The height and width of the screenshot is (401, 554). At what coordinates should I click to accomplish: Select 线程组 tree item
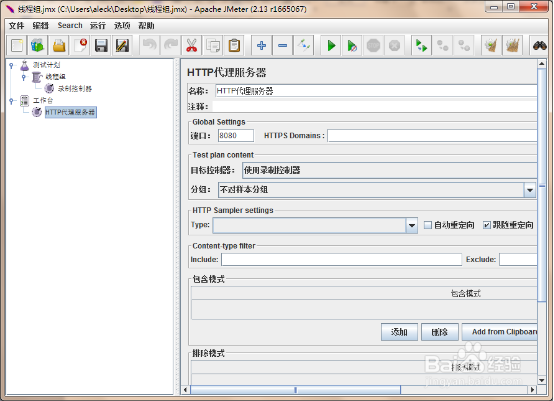click(x=55, y=77)
